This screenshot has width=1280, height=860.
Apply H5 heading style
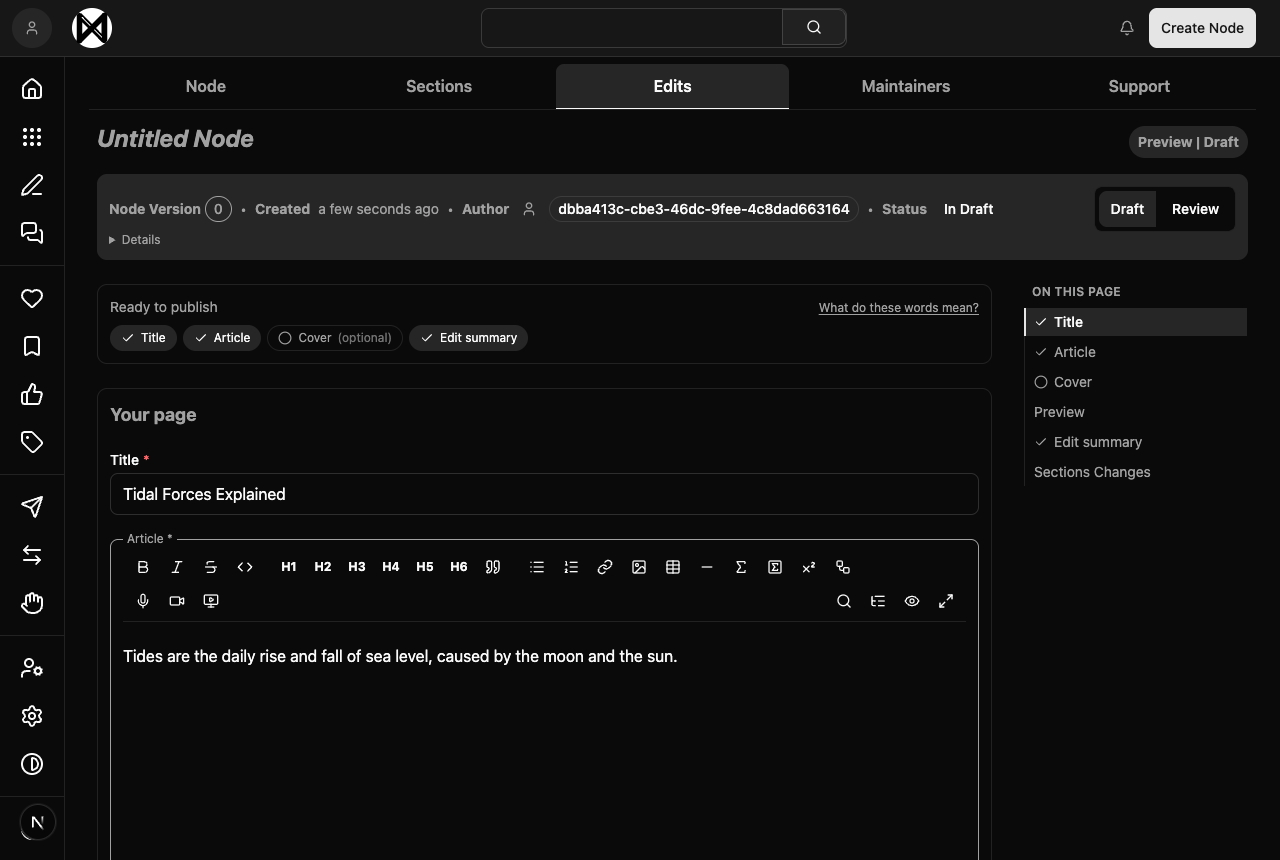tap(425, 567)
